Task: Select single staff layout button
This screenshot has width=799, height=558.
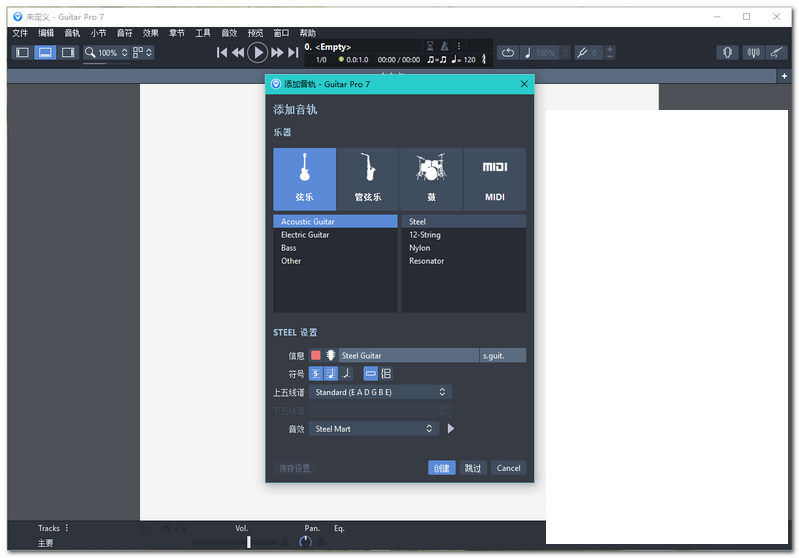Action: coord(370,374)
